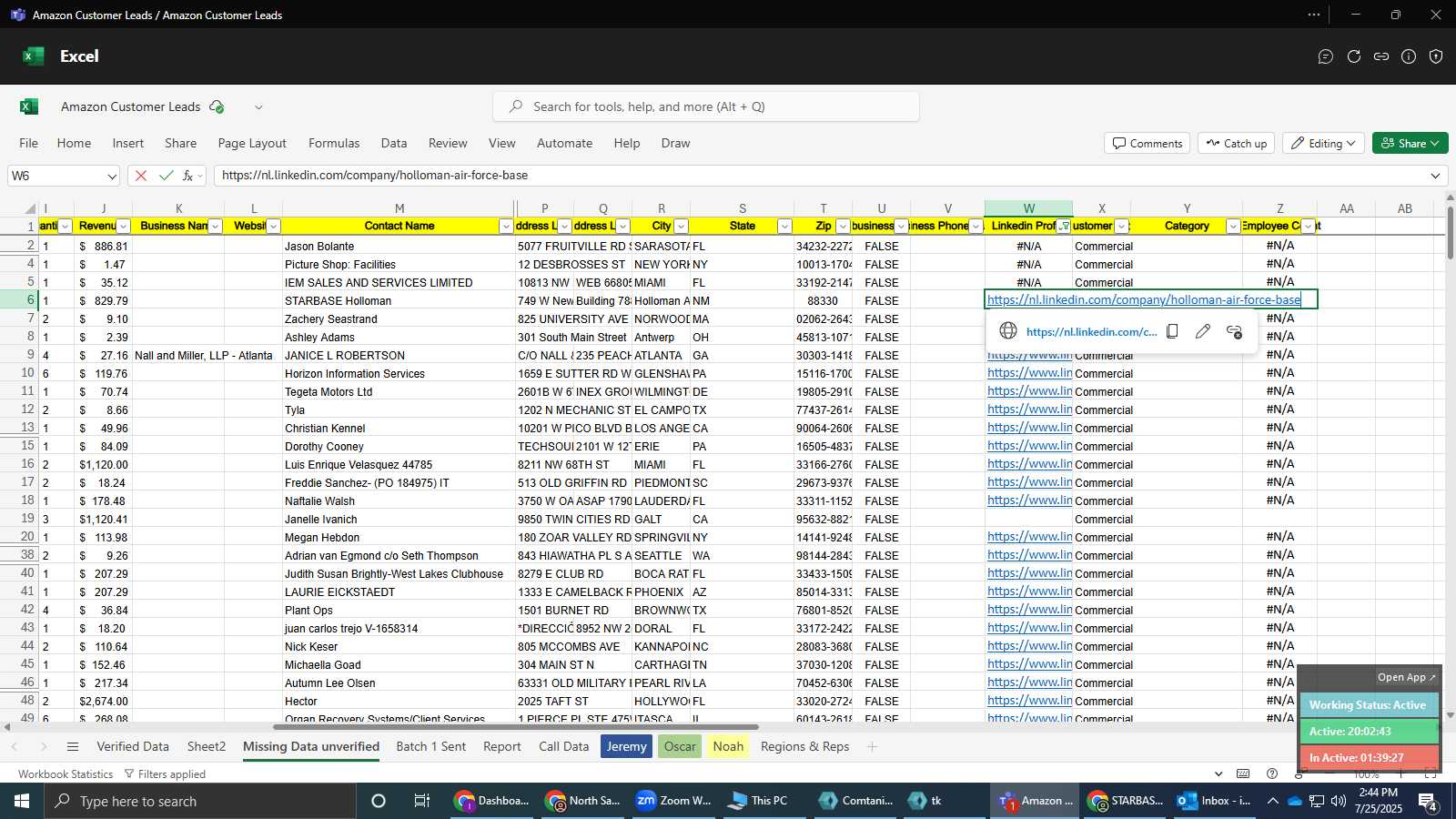Follow the LinkedIn URL in hyperlink popup
The width and height of the screenshot is (1456, 819).
tap(1091, 332)
